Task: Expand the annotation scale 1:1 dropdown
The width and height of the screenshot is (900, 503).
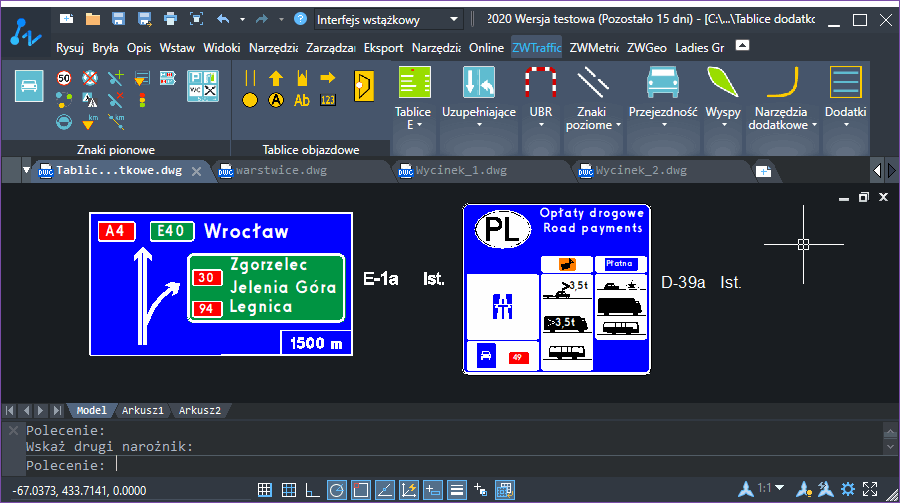Action: [x=779, y=487]
